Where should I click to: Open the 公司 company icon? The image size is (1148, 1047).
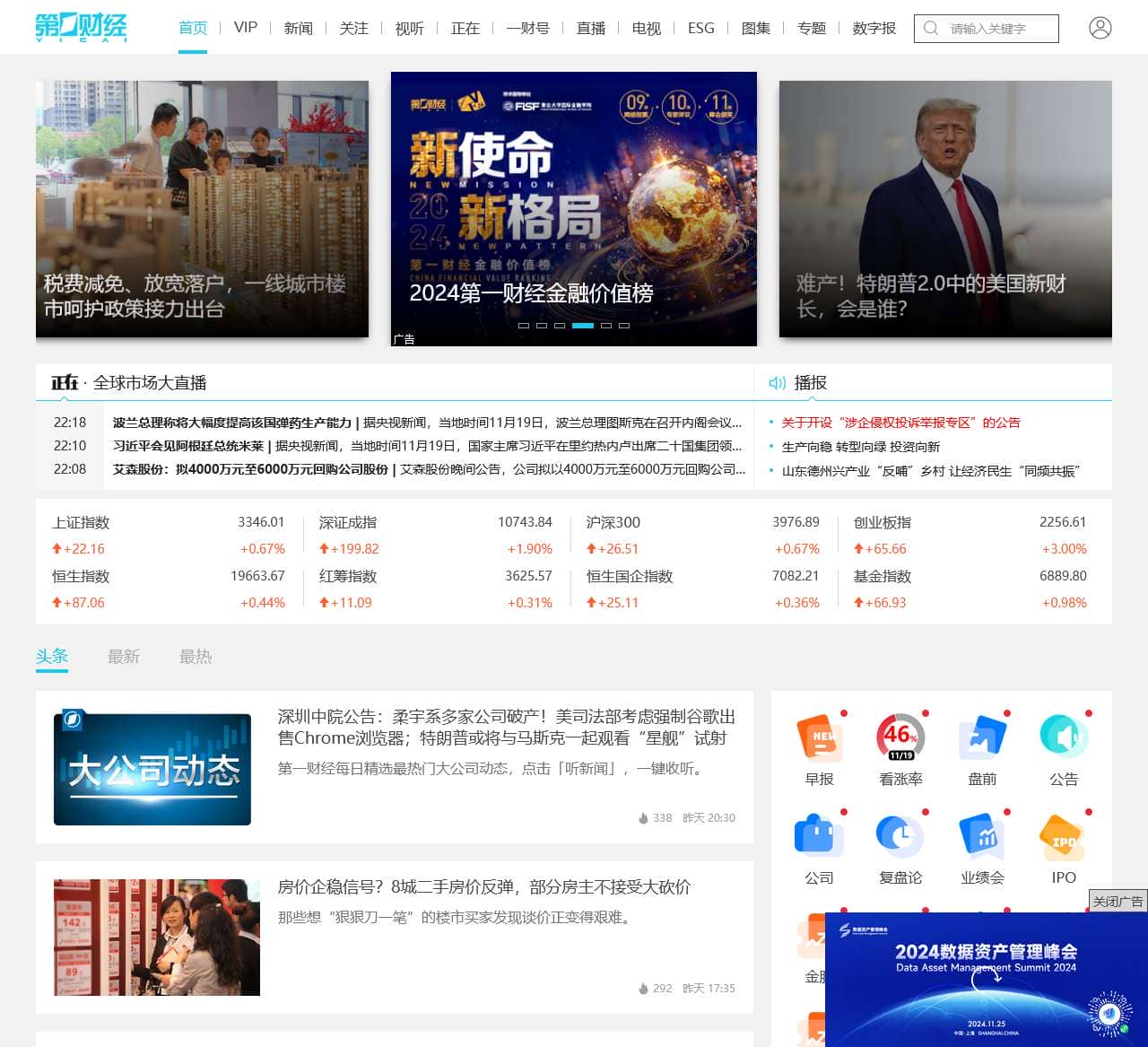[819, 836]
